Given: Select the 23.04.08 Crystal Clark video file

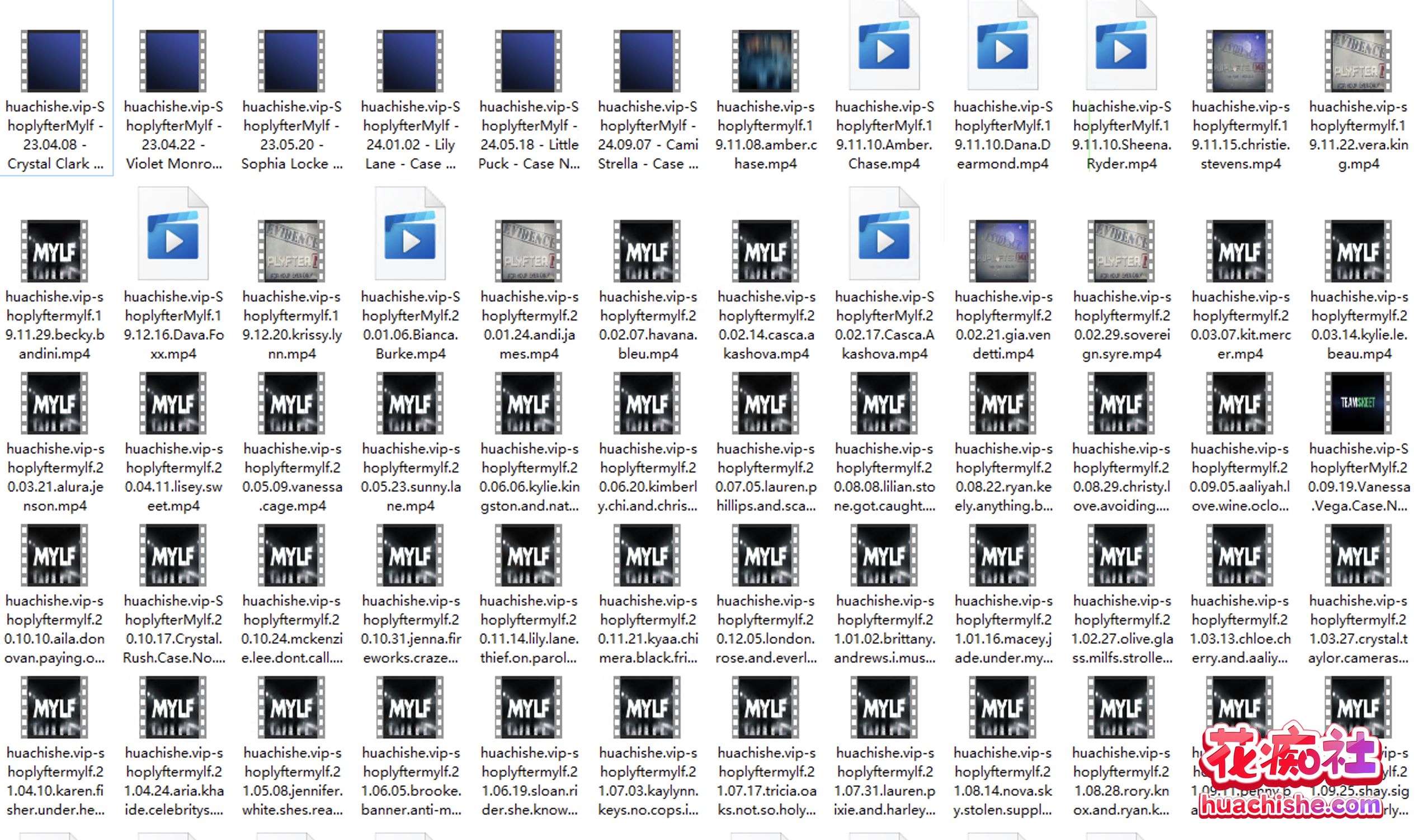Looking at the screenshot, I should pyautogui.click(x=54, y=60).
